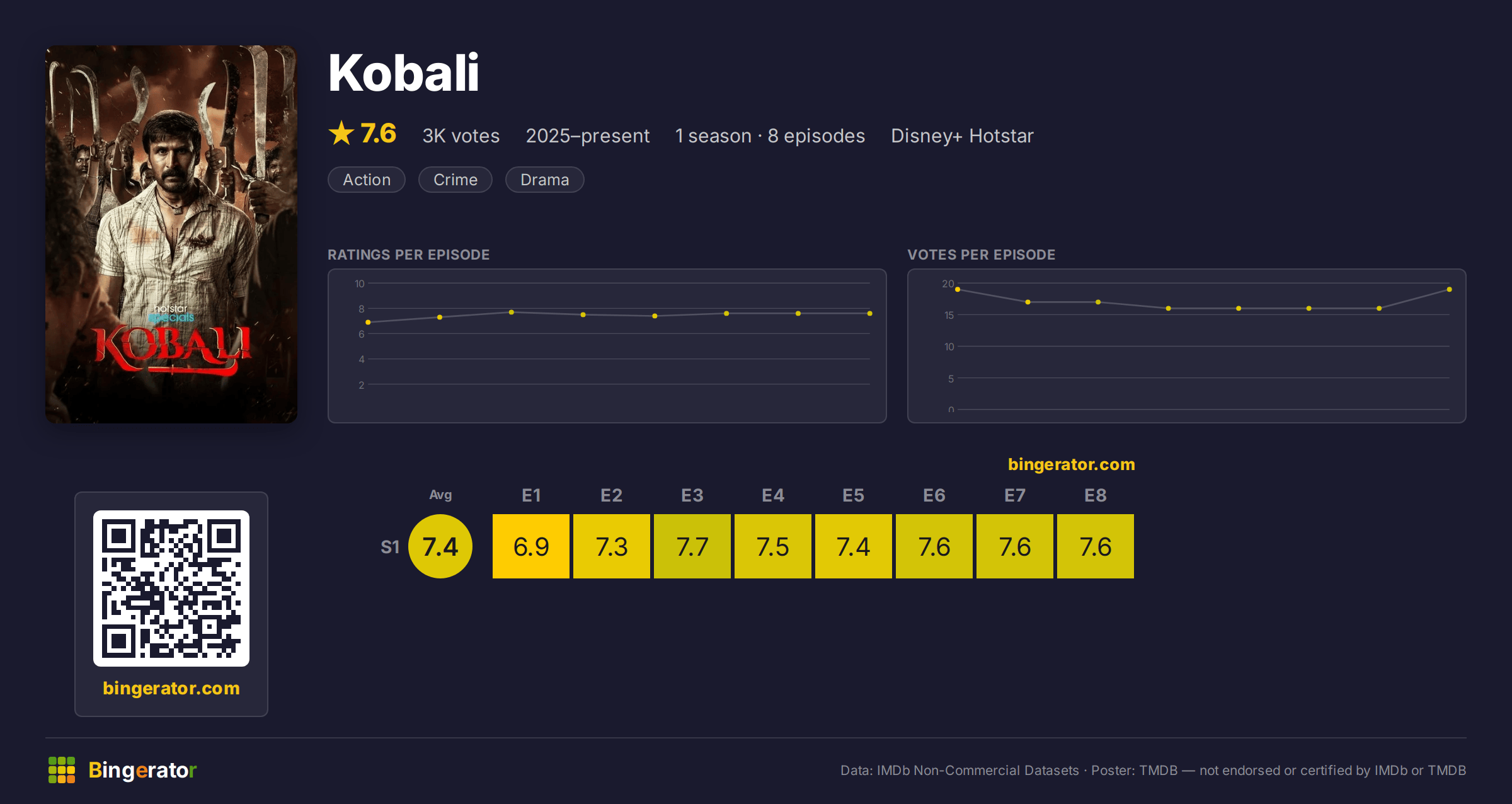Click the E2 tile rated 7.3
Screen dimensions: 1512x804
[x=612, y=546]
